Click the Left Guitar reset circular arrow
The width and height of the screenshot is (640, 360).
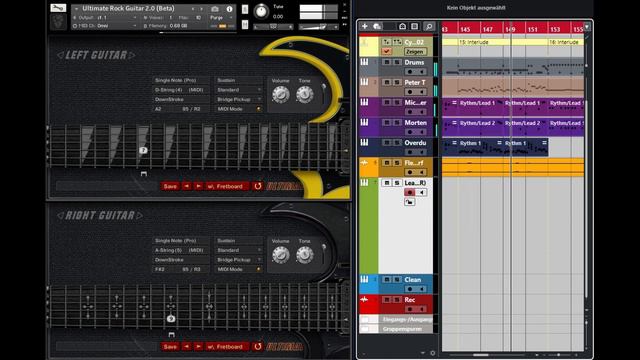tap(258, 187)
